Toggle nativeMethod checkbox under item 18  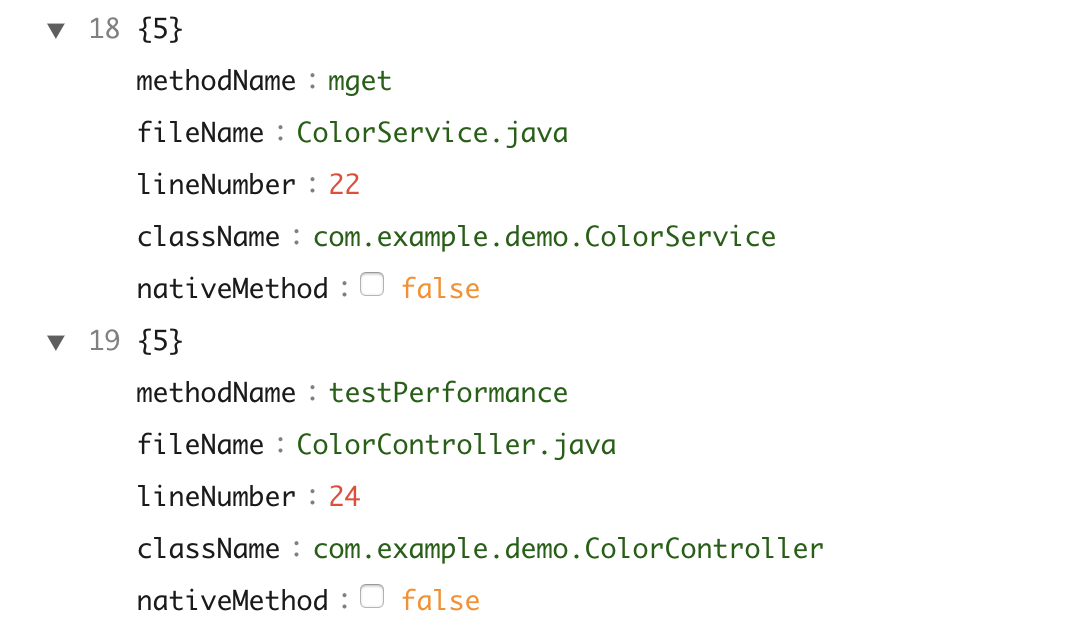[372, 286]
